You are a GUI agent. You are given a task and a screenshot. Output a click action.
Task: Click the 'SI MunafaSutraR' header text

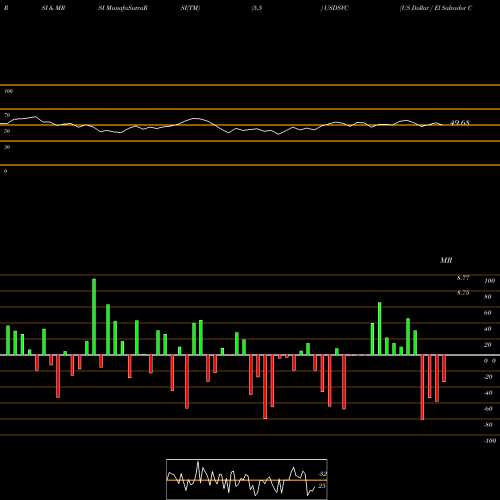click(123, 8)
